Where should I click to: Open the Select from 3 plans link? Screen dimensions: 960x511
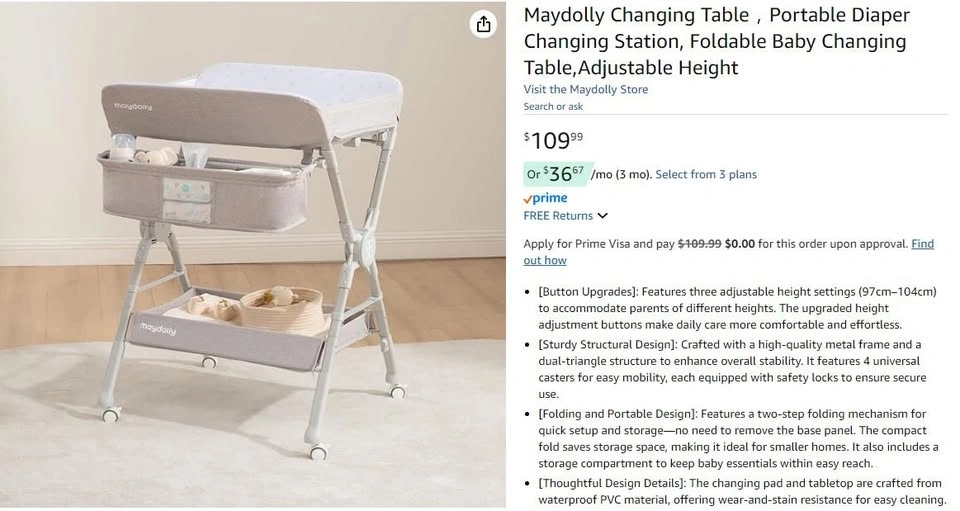[706, 174]
